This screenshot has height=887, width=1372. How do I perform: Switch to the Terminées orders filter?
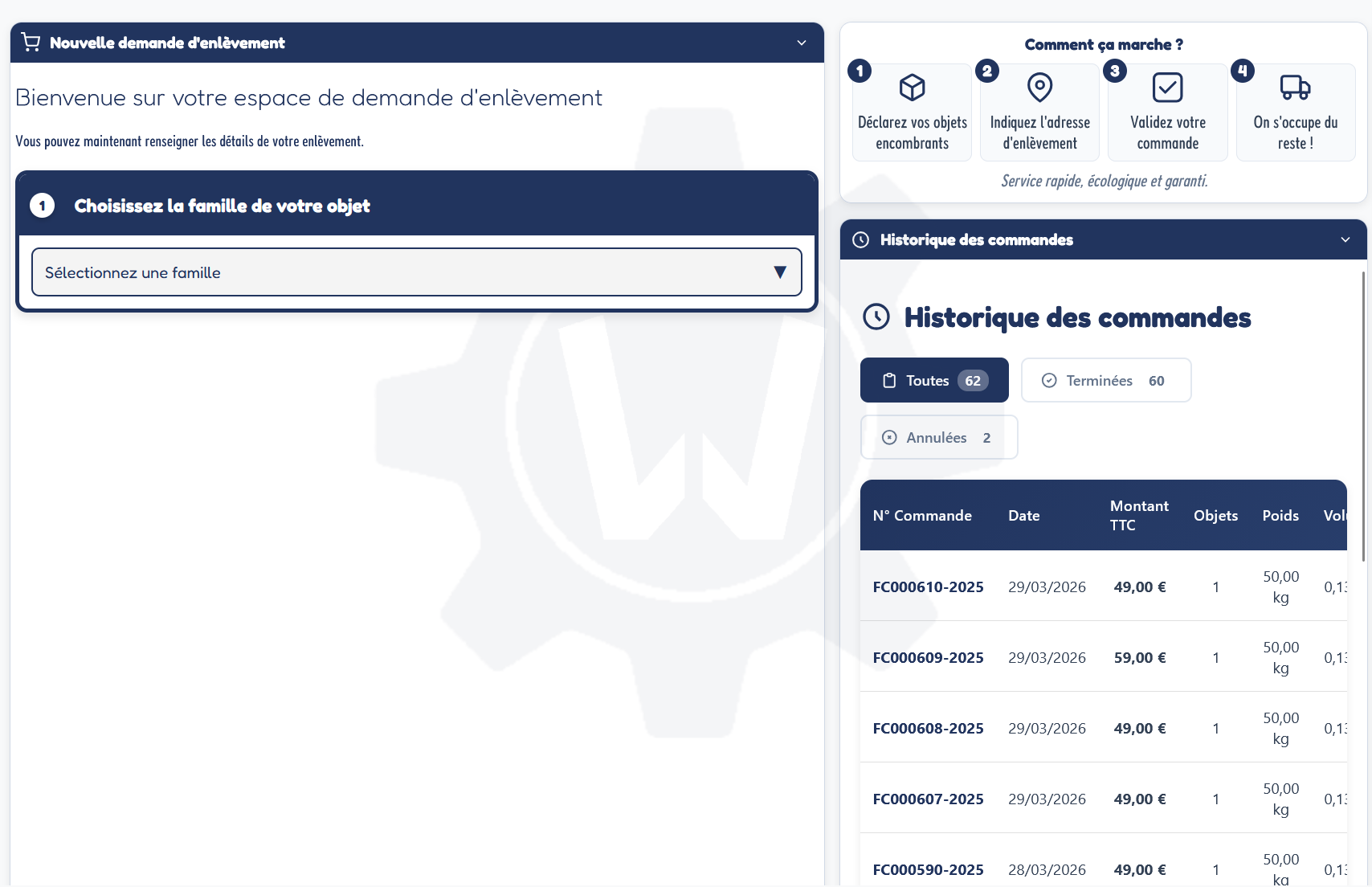tap(1105, 380)
